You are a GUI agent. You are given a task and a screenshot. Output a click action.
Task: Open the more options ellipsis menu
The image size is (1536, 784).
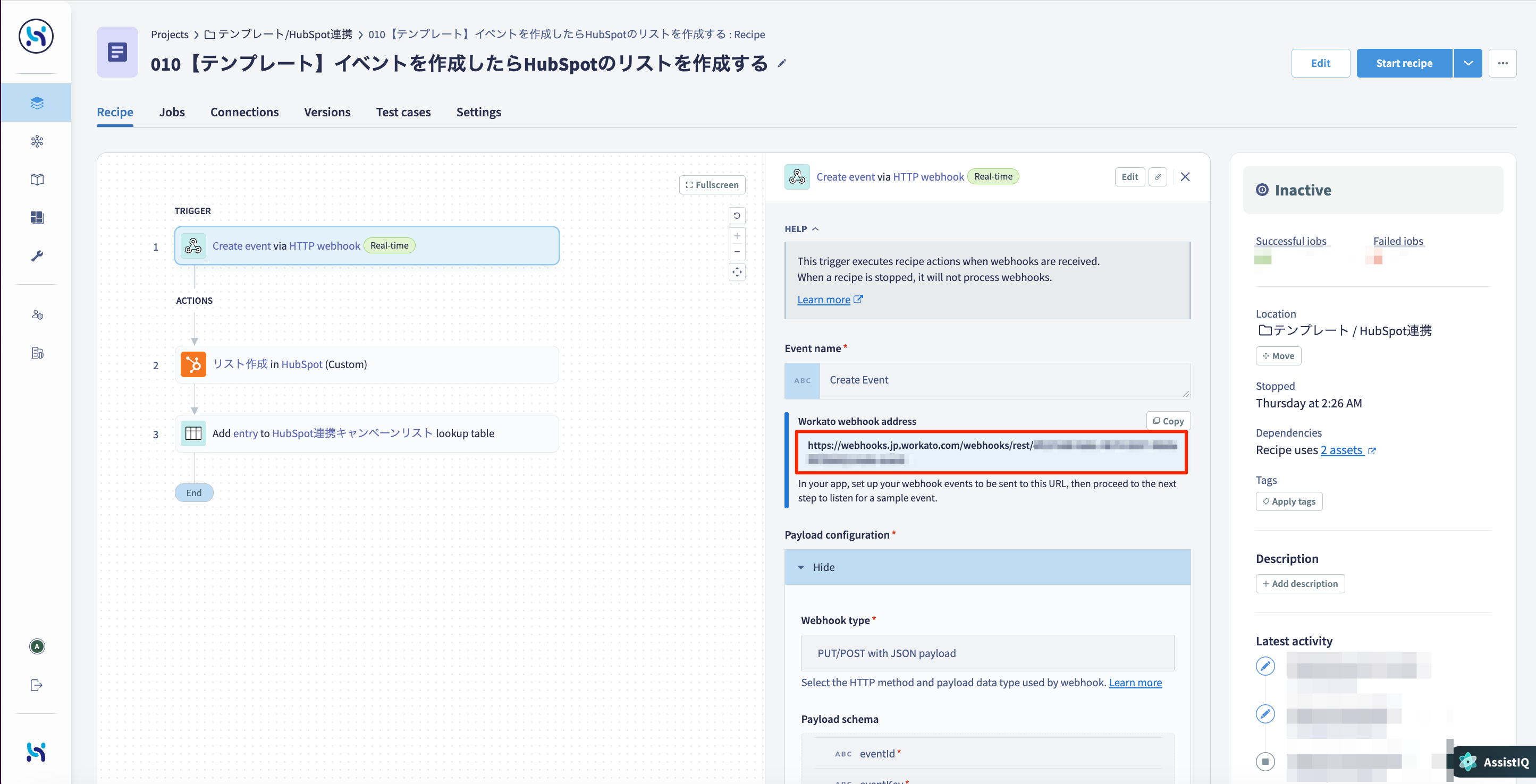click(1503, 63)
